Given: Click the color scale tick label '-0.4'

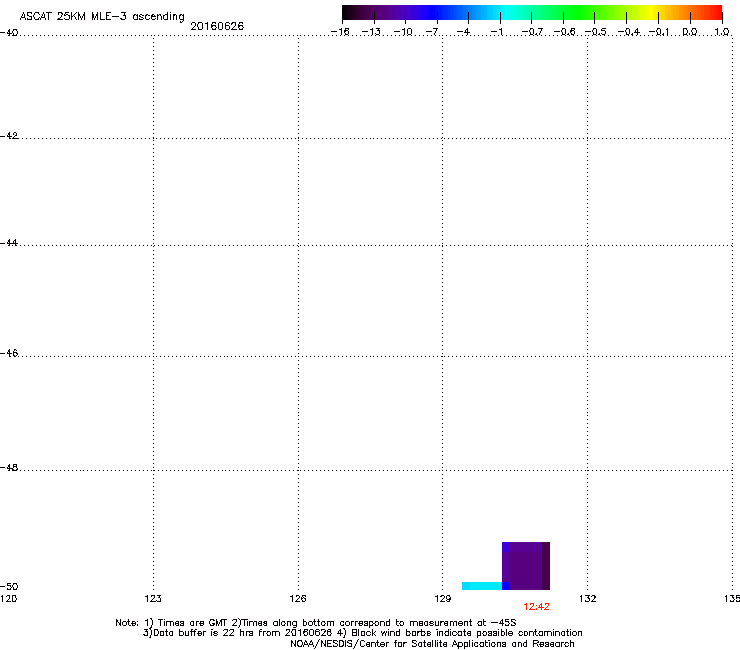Looking at the screenshot, I should coord(629,32).
